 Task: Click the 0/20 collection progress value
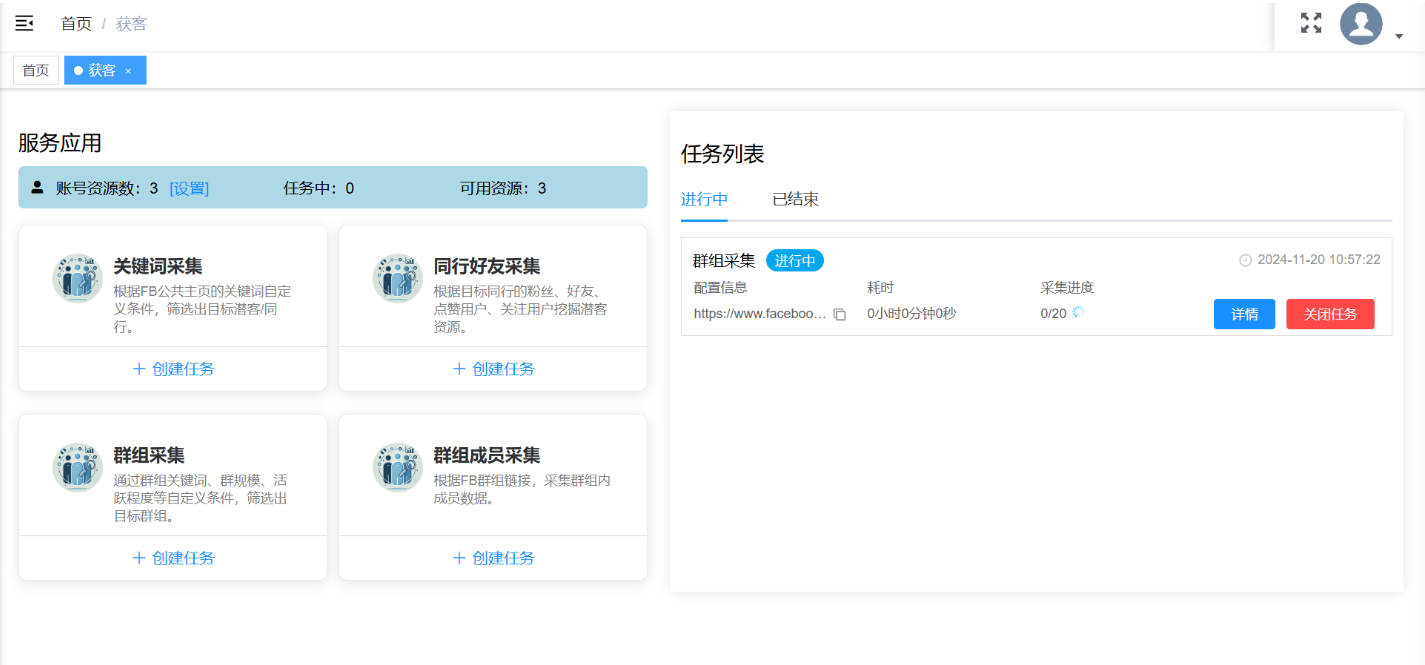coord(1054,313)
